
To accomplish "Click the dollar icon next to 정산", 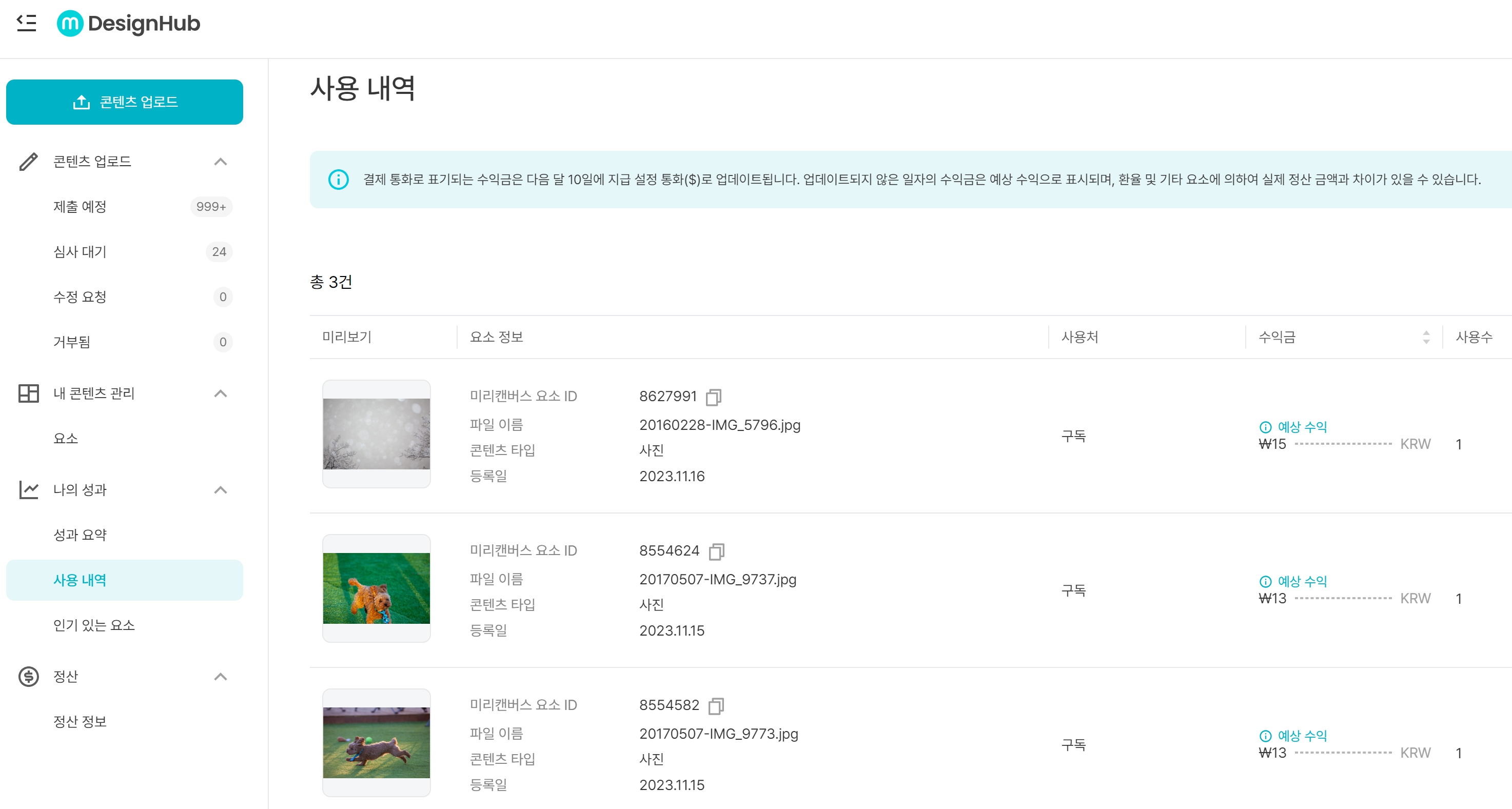I will click(x=28, y=676).
